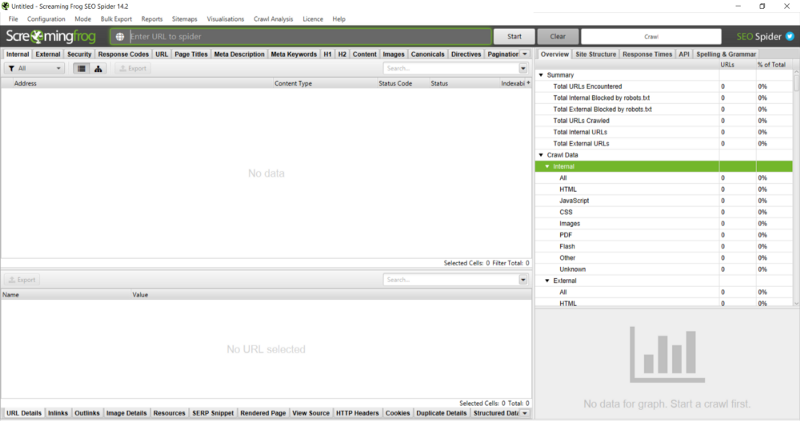Open the Reports menu
This screenshot has height=421, width=800.
[152, 19]
